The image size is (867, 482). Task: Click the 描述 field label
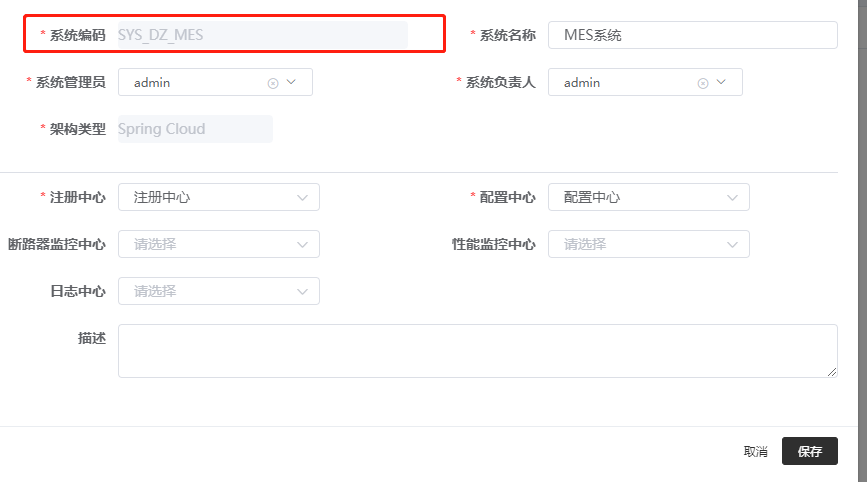click(x=91, y=338)
